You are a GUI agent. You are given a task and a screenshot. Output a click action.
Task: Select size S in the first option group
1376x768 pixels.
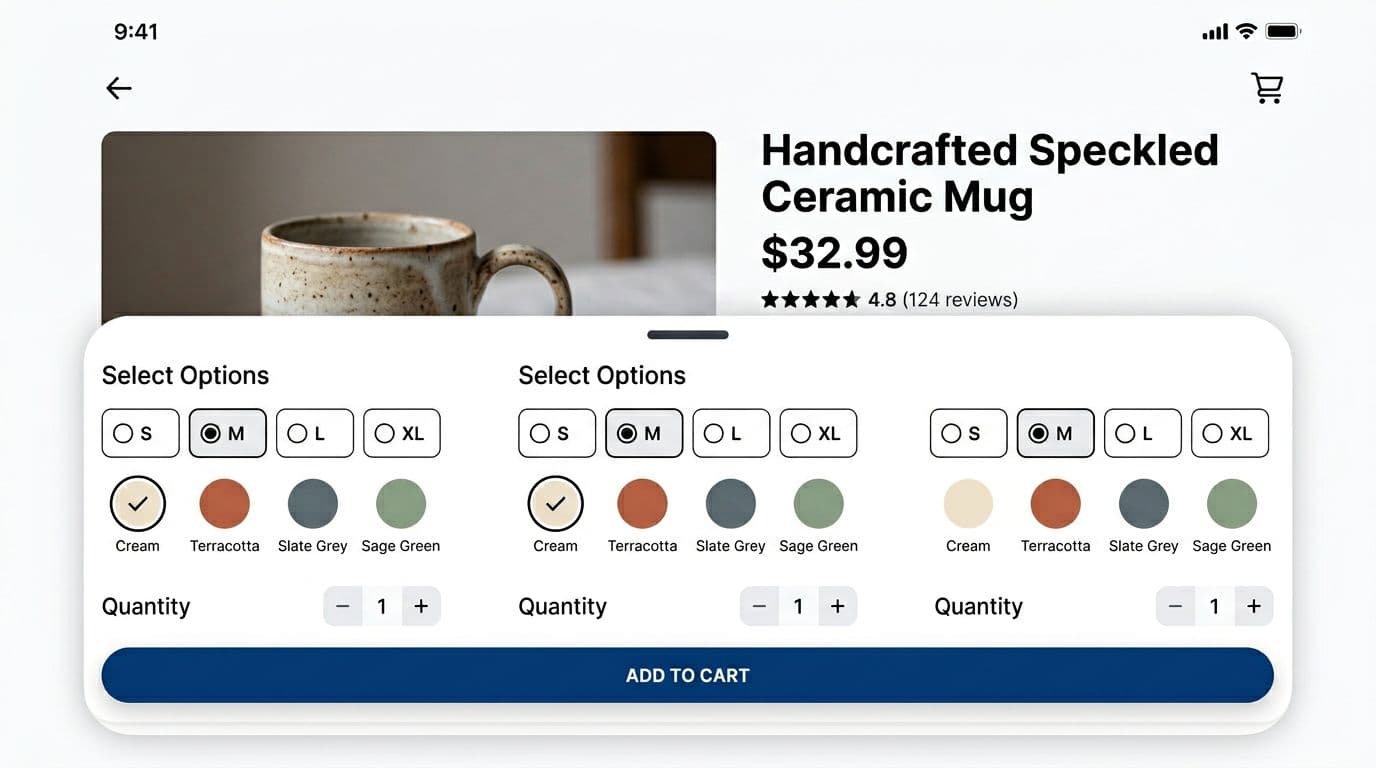[140, 433]
